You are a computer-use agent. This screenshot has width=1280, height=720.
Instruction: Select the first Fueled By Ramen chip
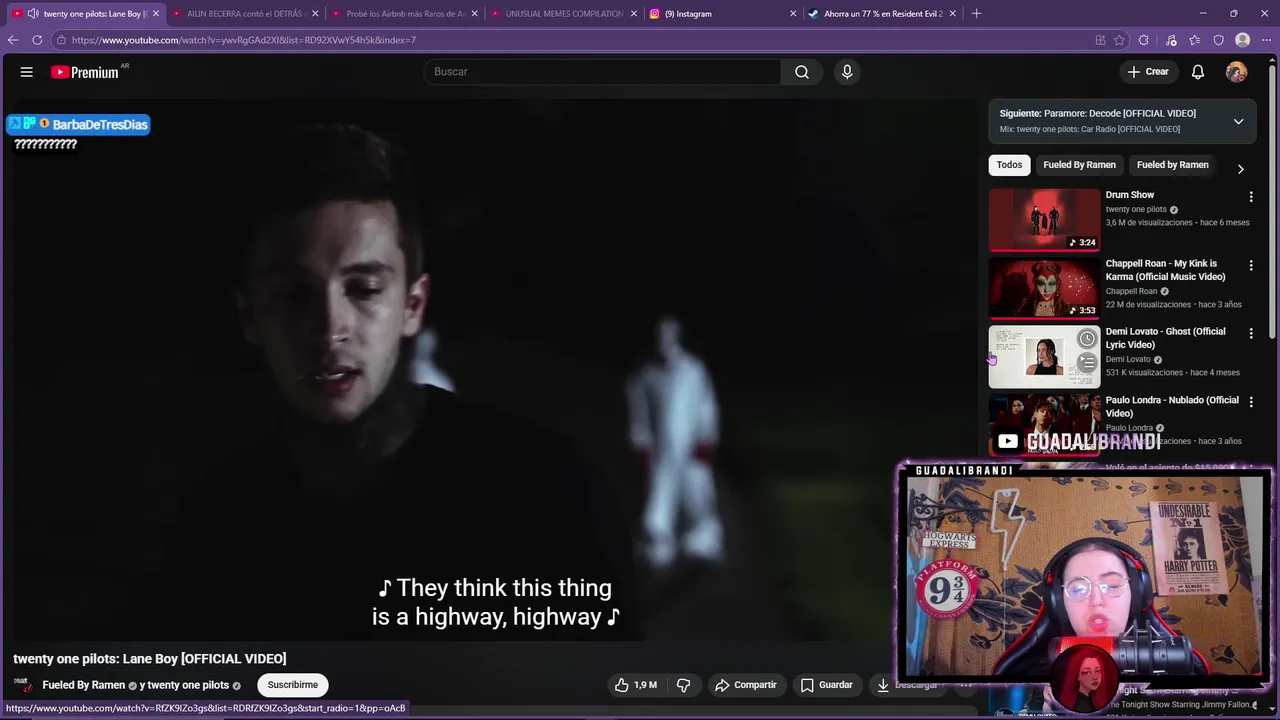[1079, 165]
